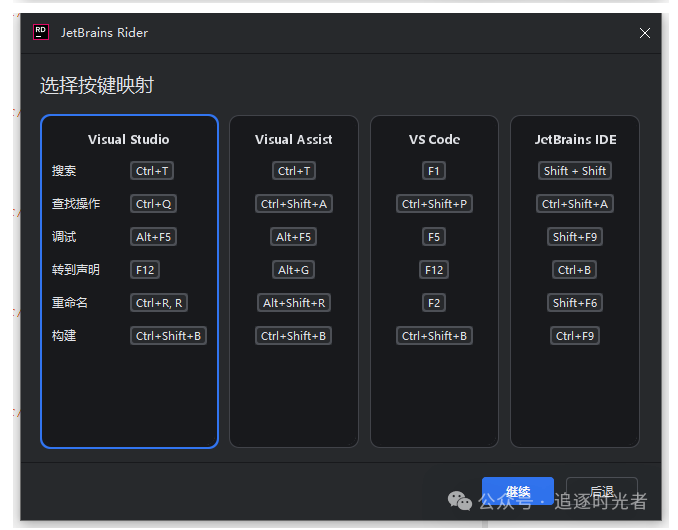Click the 转到声明 label

pos(76,270)
